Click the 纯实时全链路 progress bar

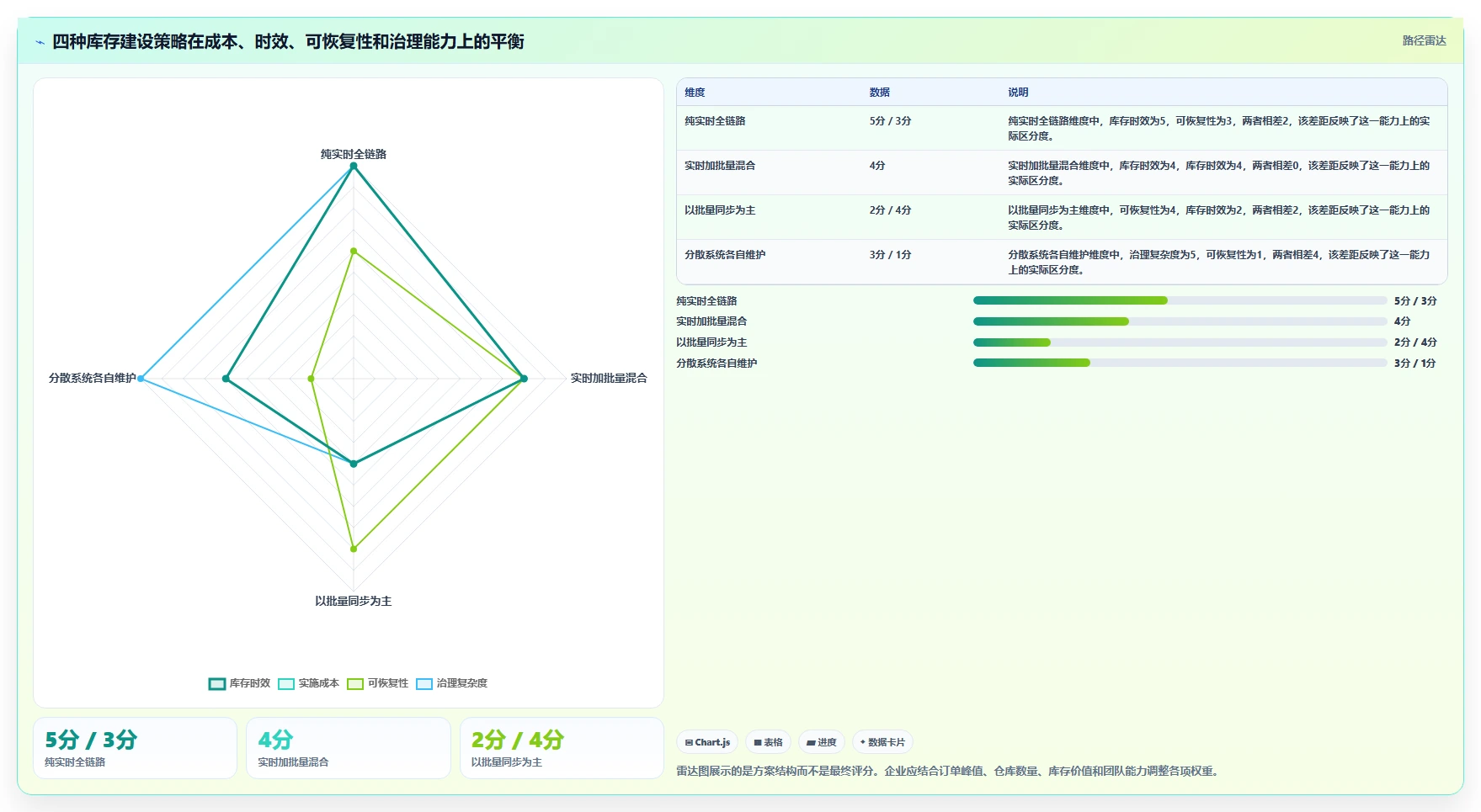1180,300
